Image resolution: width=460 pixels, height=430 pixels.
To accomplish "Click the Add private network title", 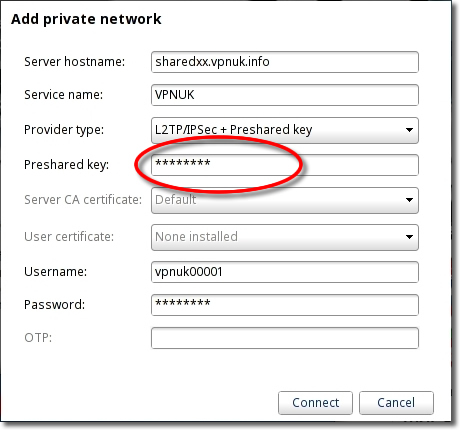I will coord(86,19).
